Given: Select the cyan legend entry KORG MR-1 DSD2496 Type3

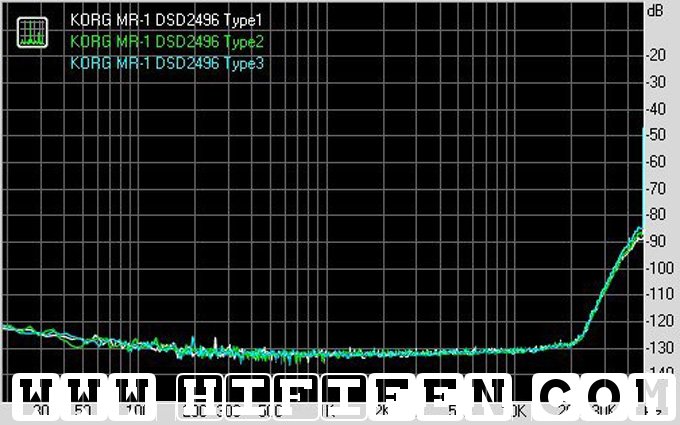Looking at the screenshot, I should click(x=167, y=63).
